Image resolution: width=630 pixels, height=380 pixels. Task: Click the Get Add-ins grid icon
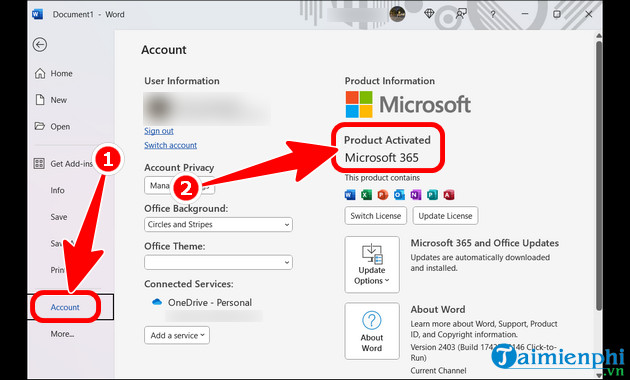(x=39, y=163)
